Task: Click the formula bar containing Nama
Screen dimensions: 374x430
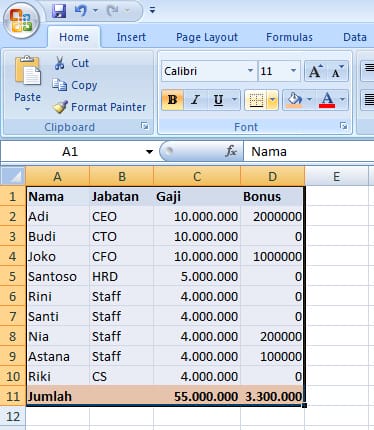Action: pos(309,152)
